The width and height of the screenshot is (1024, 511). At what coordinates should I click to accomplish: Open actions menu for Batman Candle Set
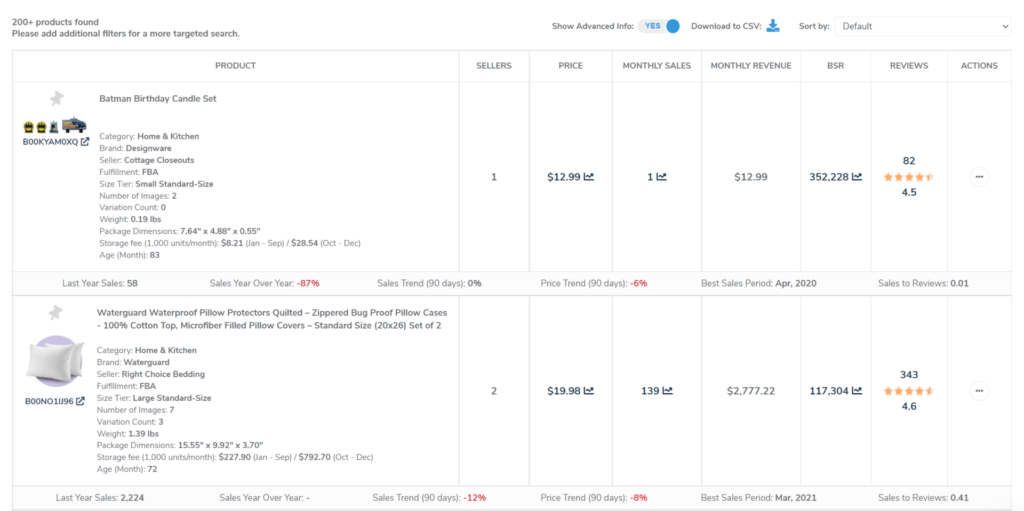979,177
